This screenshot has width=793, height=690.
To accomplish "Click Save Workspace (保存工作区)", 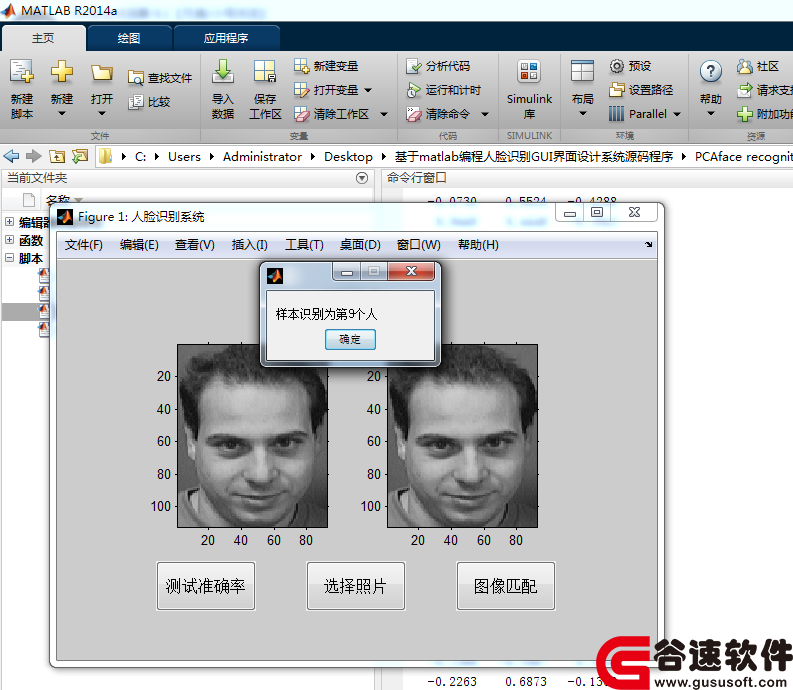I will [265, 89].
